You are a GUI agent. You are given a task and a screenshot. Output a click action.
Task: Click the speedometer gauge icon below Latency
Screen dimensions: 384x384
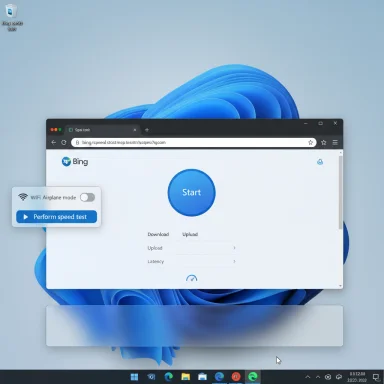[191, 278]
